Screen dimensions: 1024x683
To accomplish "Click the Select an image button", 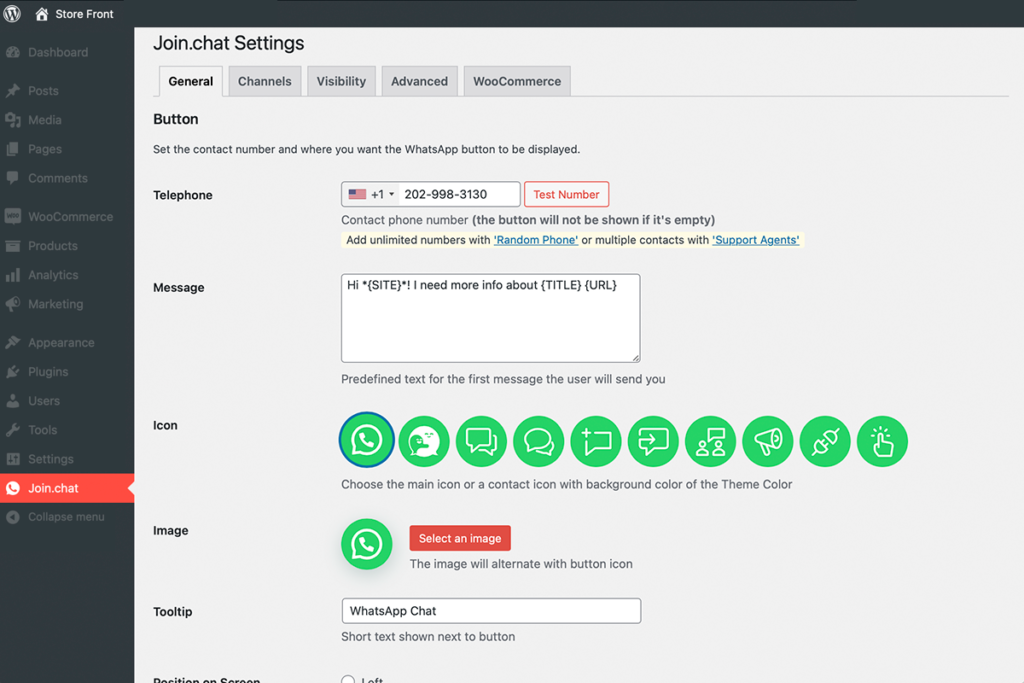I will (460, 538).
